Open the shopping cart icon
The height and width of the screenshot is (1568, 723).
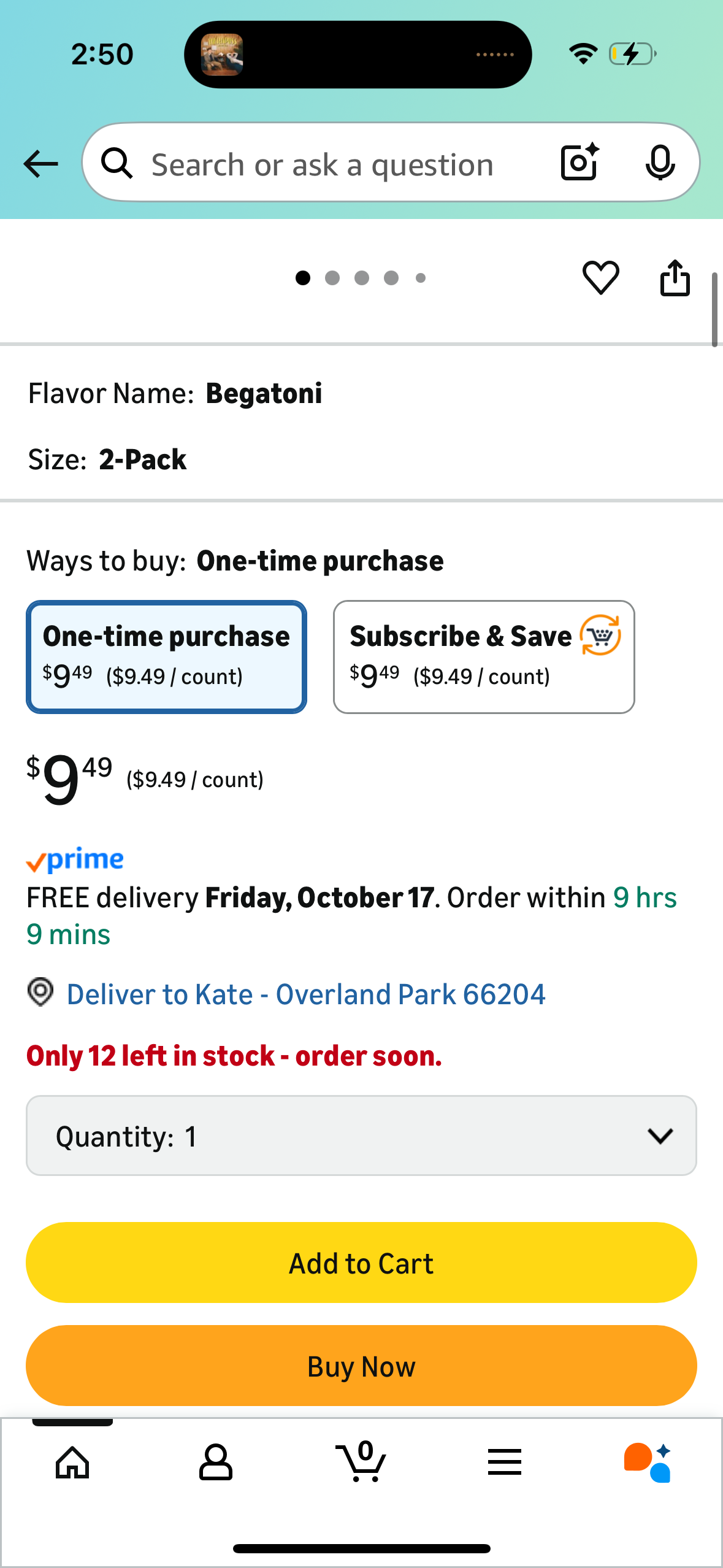(x=362, y=1462)
